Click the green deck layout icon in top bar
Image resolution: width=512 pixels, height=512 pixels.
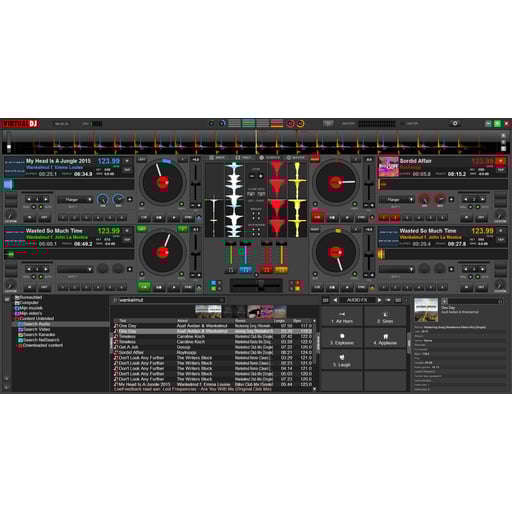coord(248,124)
